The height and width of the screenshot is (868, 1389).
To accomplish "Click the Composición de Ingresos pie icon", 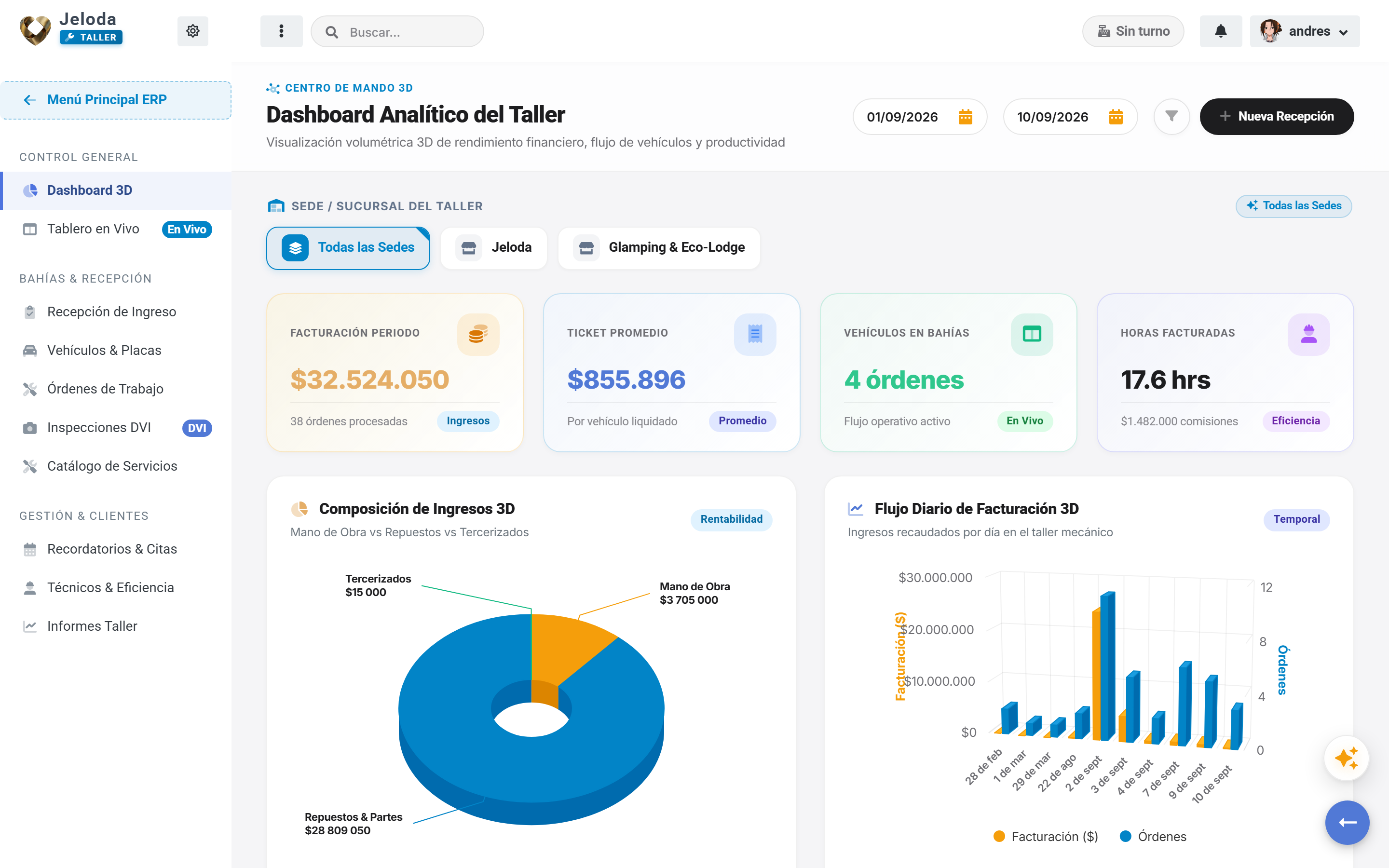I will click(x=299, y=509).
